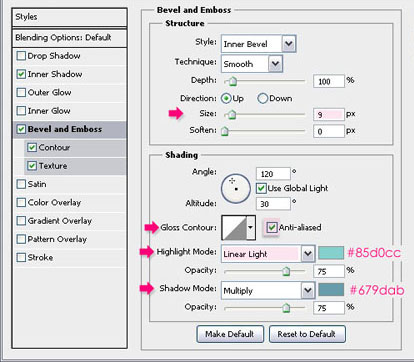Click the angle dial light direction control

(236, 188)
